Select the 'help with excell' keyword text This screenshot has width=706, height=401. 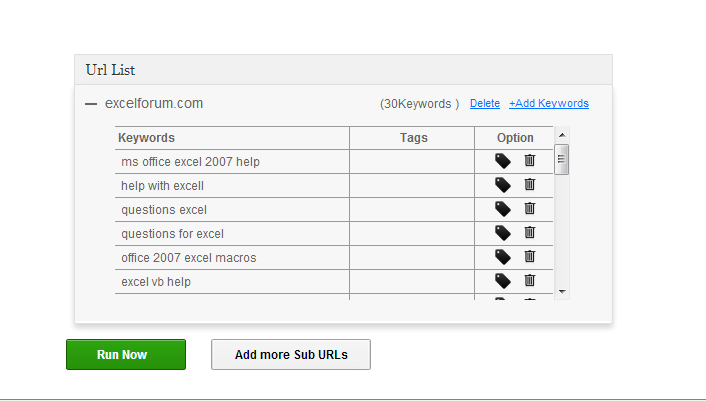[x=163, y=186]
